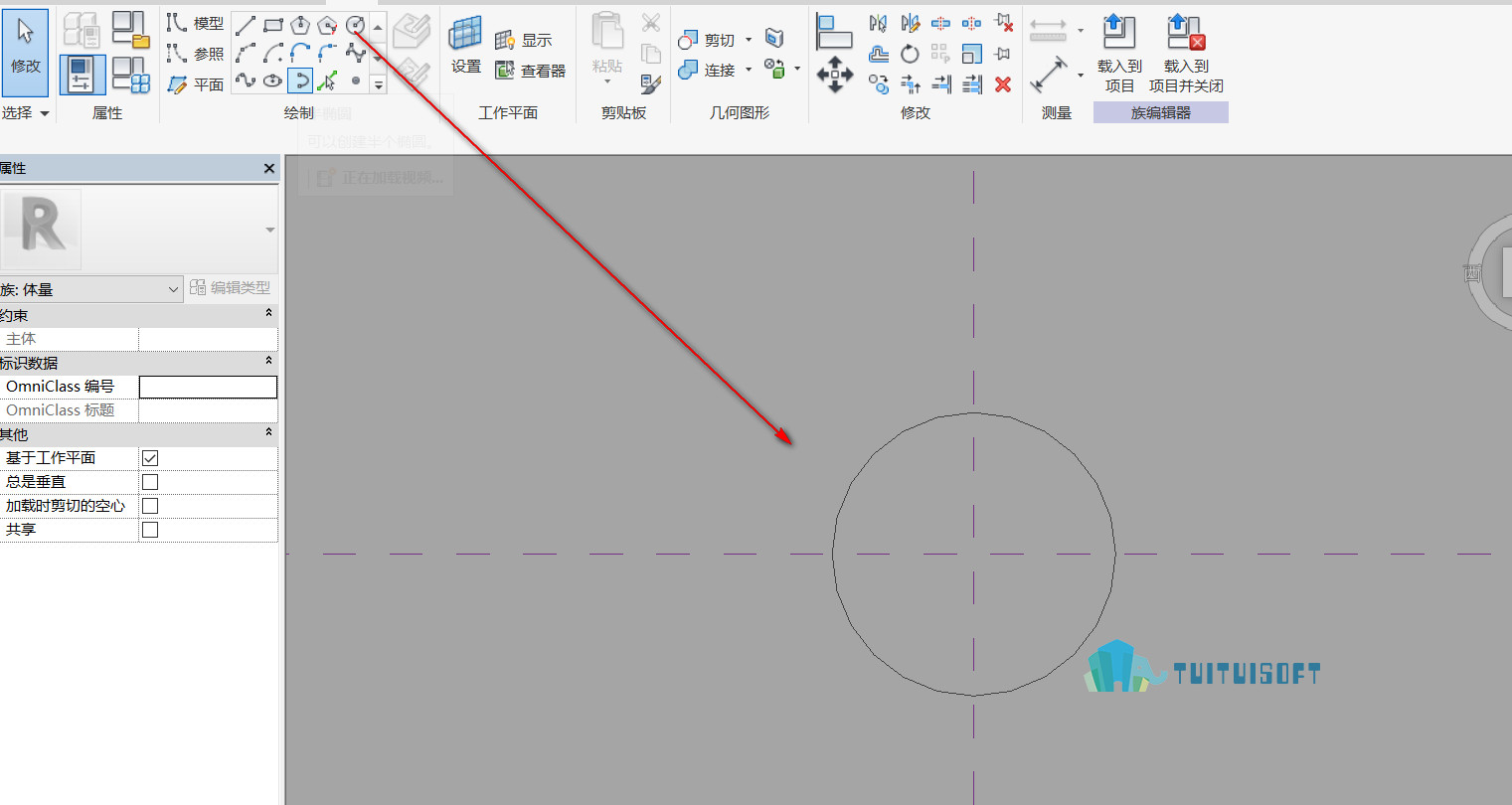Choose the Rectangle draw tool
Viewport: 1512px width, 805px height.
click(x=273, y=25)
